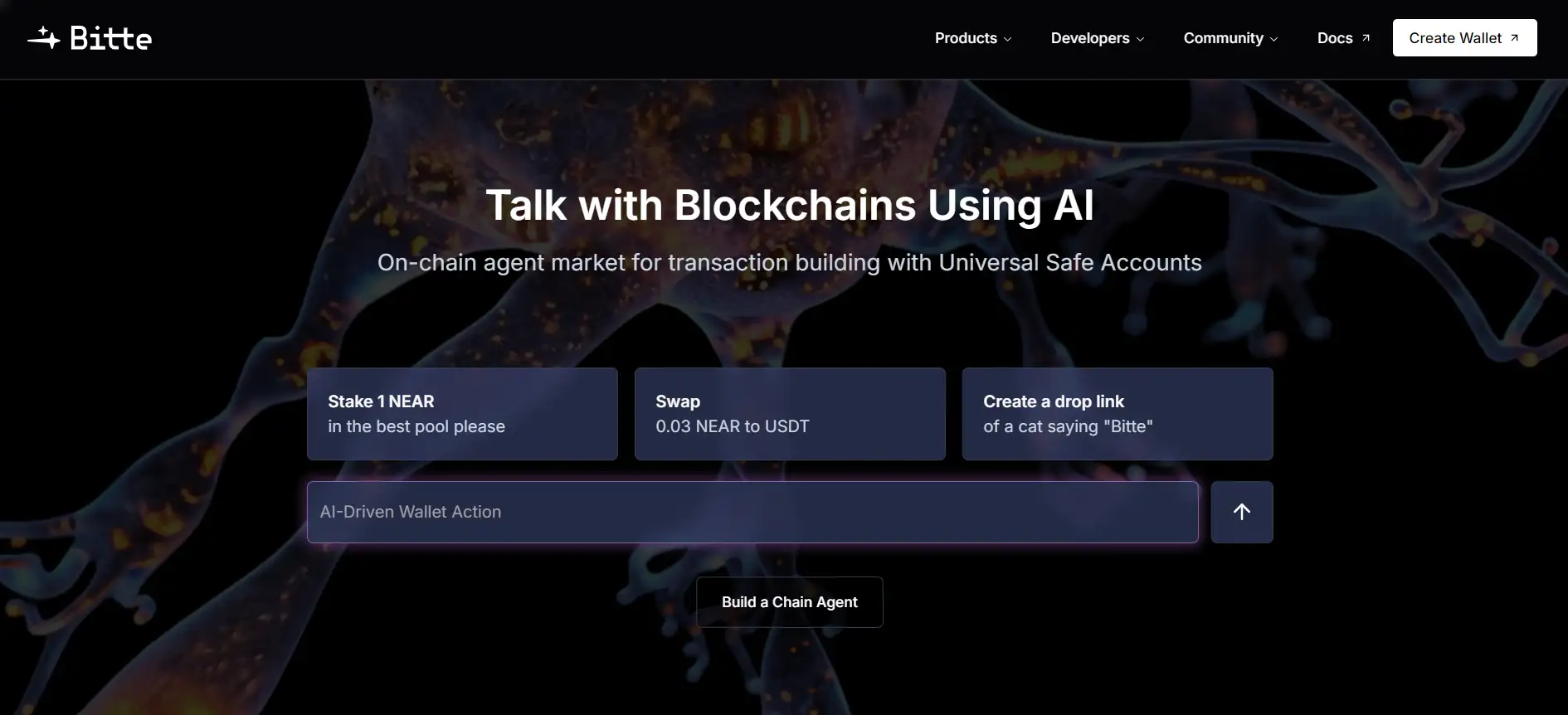Viewport: 1568px width, 715px height.
Task: Click the Create Wallet button
Action: coord(1464,38)
